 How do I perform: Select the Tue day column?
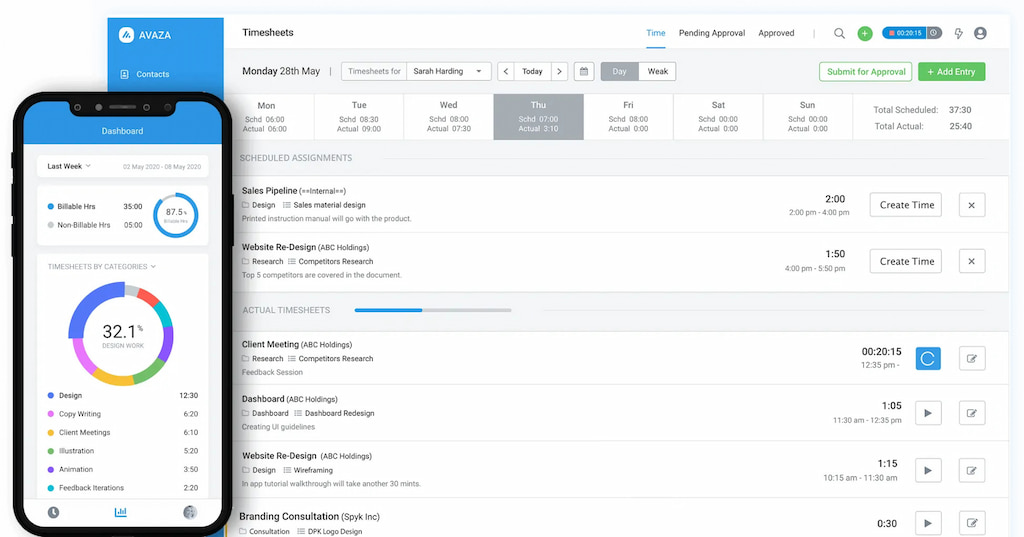click(x=359, y=116)
